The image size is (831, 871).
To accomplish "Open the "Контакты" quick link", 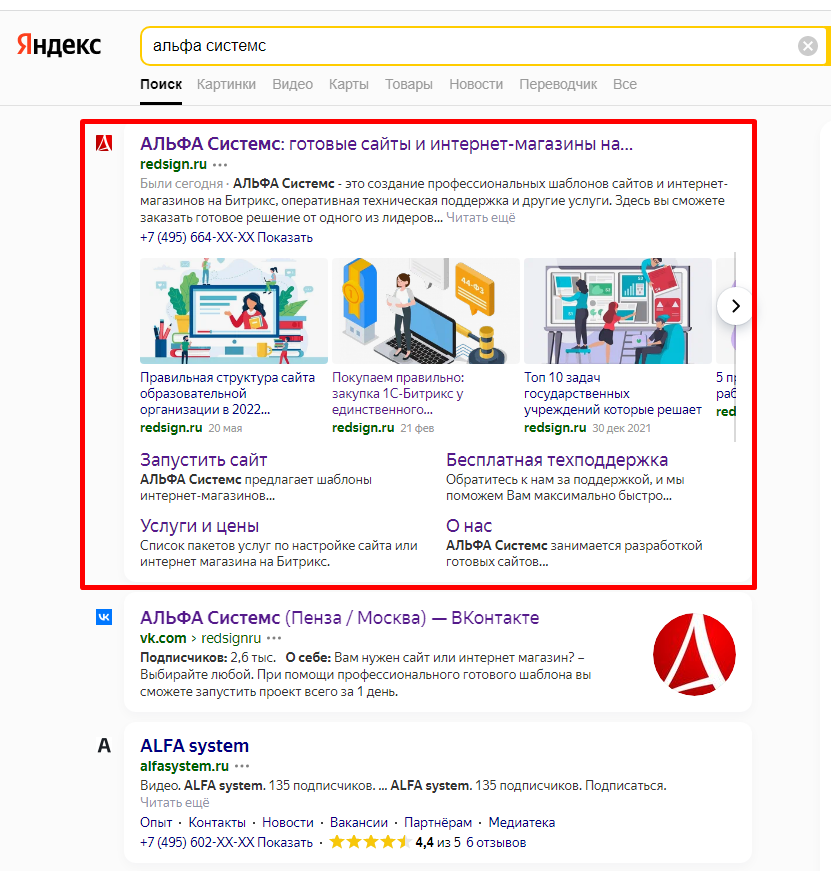I will pyautogui.click(x=217, y=823).
